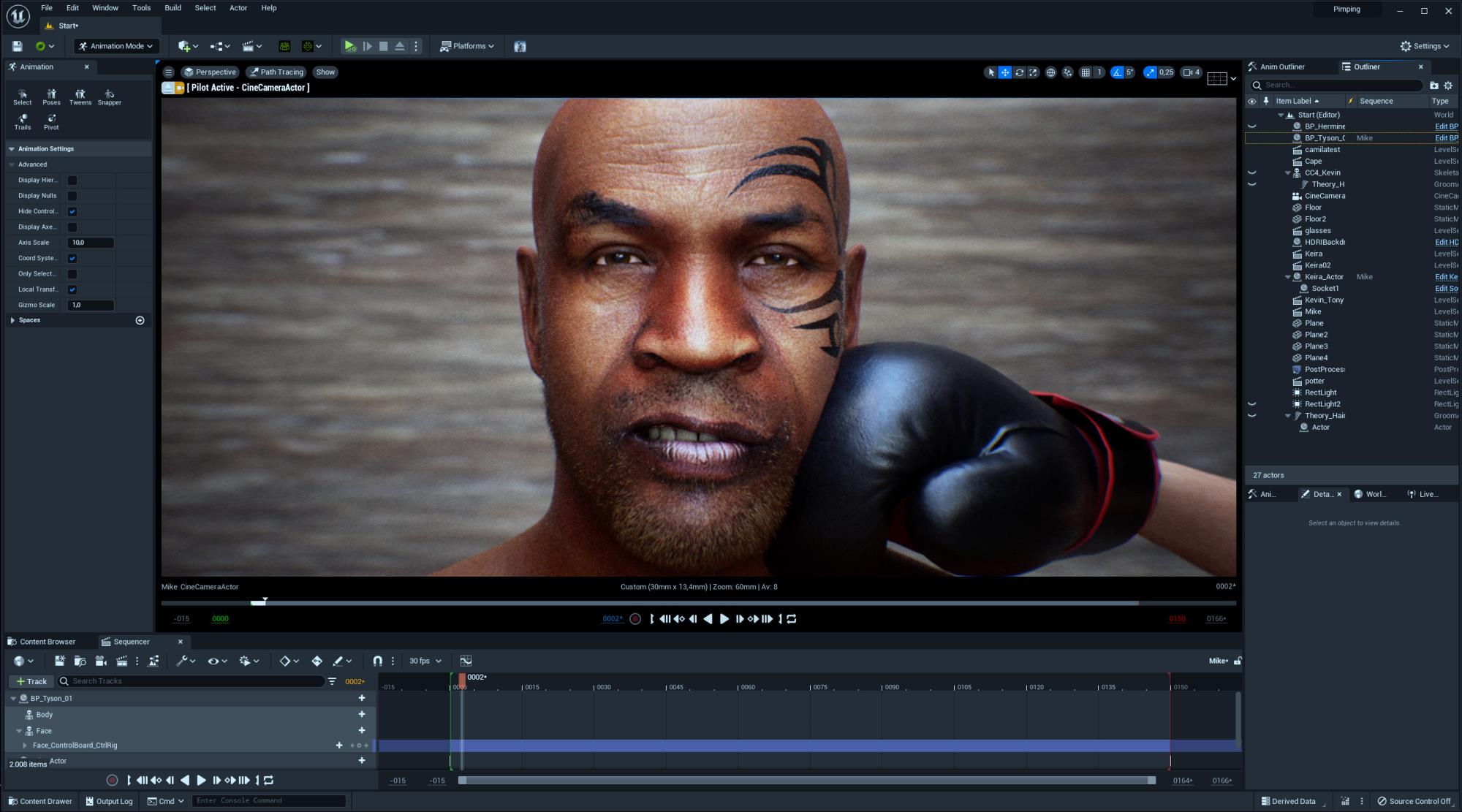The width and height of the screenshot is (1462, 812).
Task: Enable the Only Select checkbox
Action: [x=72, y=274]
